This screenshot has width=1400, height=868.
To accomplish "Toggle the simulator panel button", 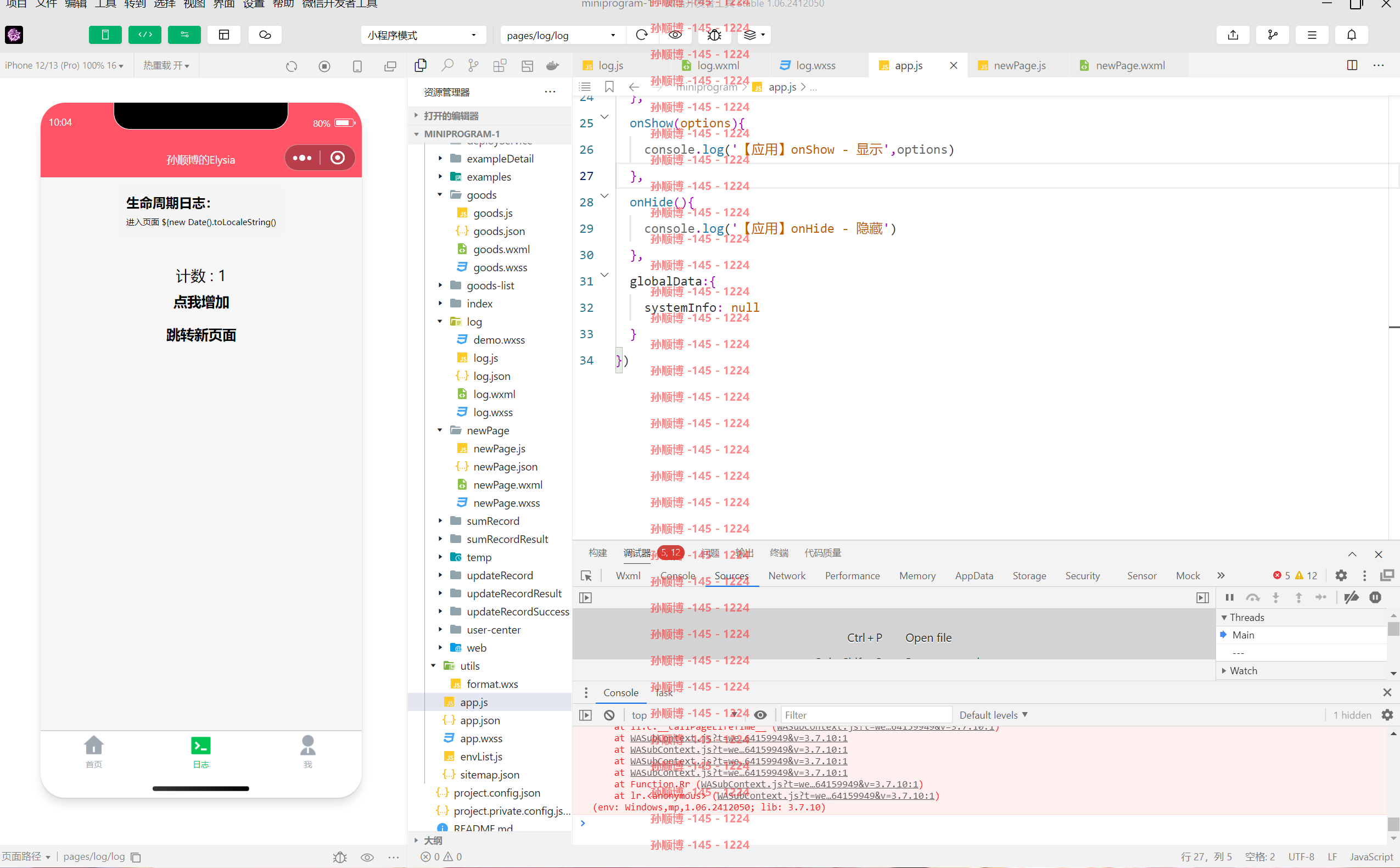I will [105, 35].
